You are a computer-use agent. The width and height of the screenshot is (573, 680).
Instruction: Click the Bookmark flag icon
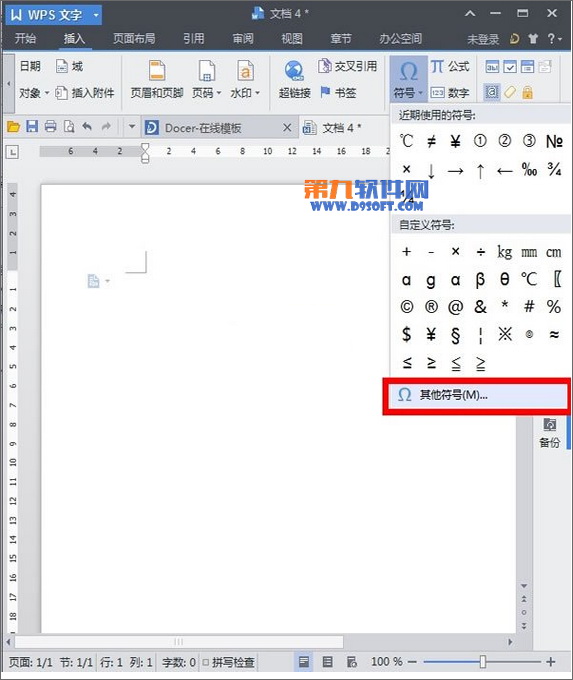point(325,92)
